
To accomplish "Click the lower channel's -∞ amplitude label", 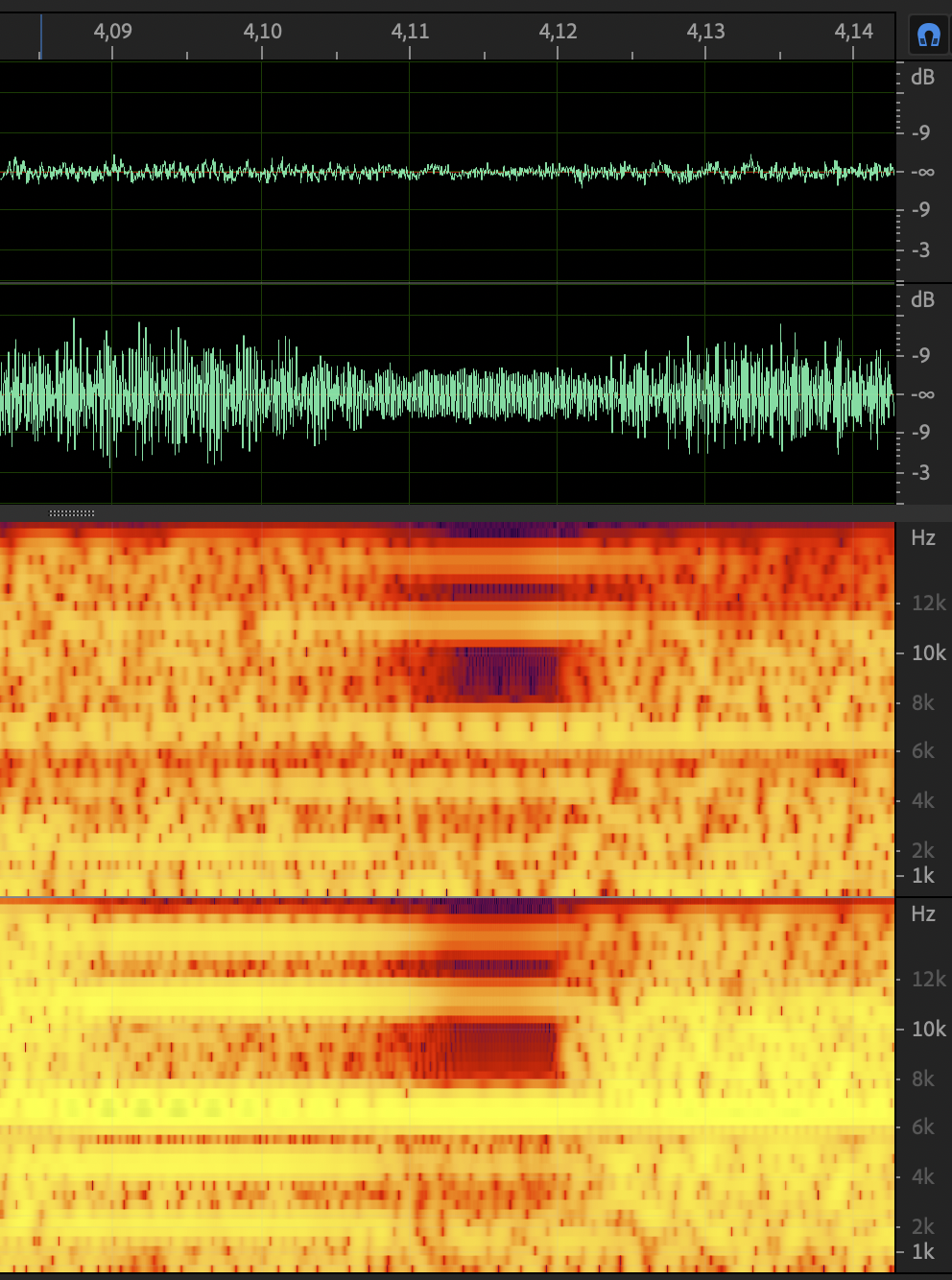I will point(922,394).
